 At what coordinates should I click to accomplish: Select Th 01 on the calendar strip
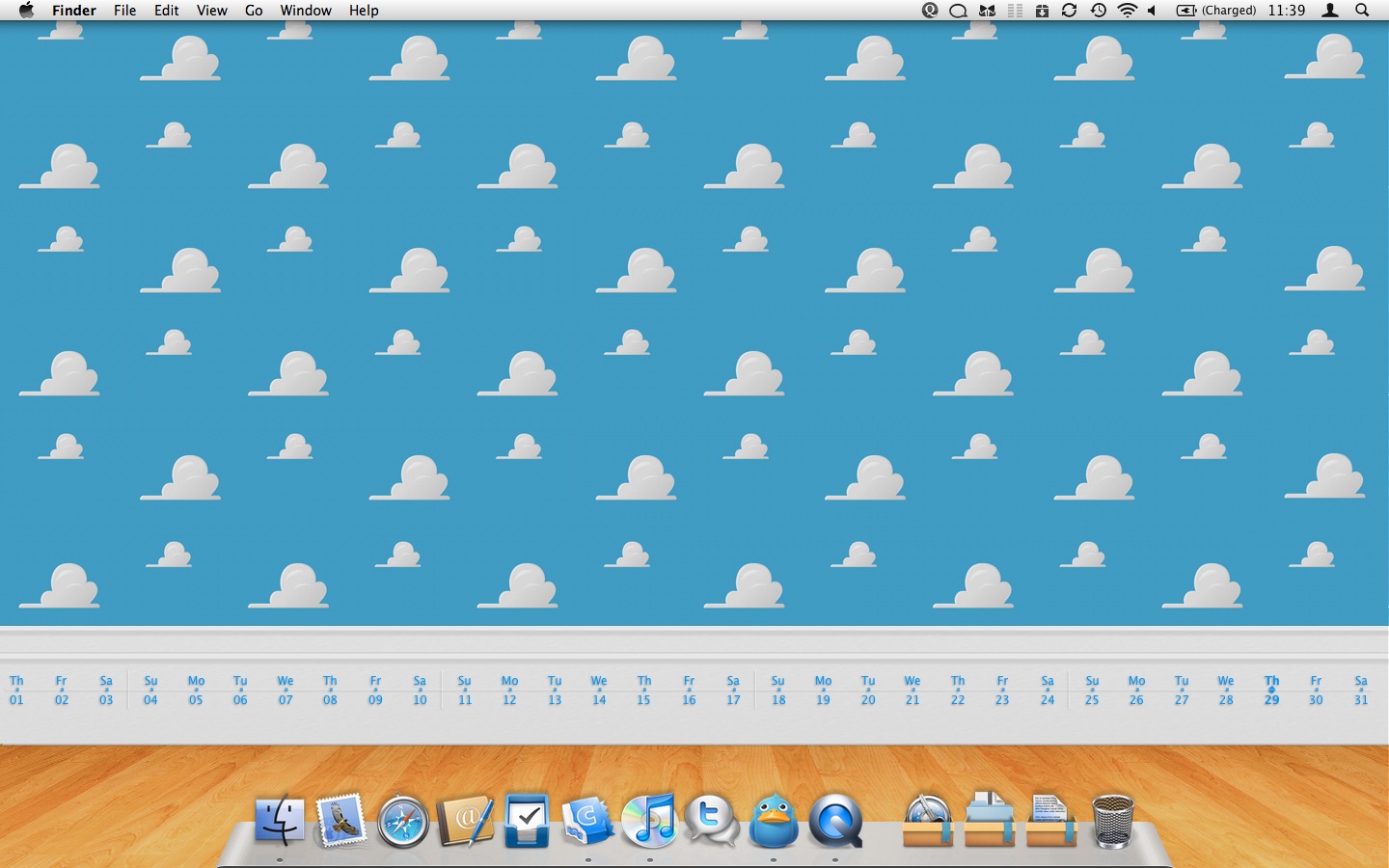16,691
